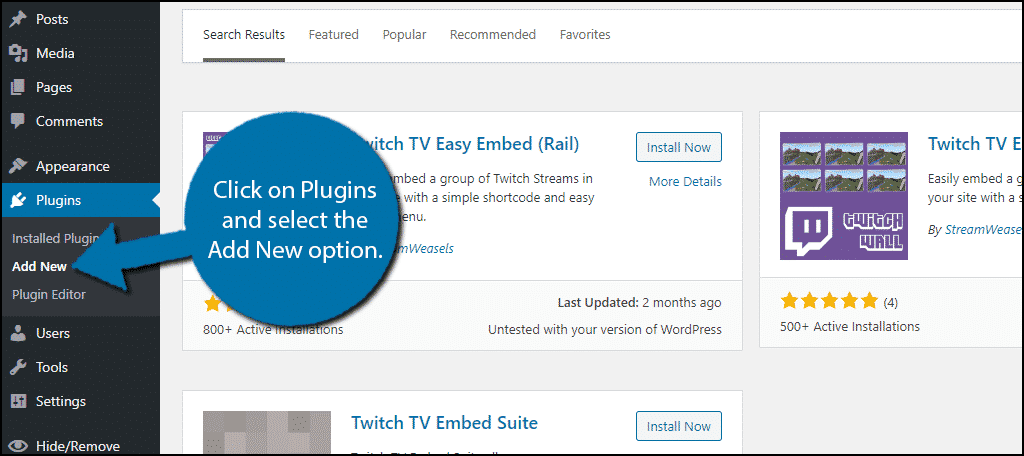The height and width of the screenshot is (456, 1024).
Task: Select Add New under Plugins
Action: [x=39, y=267]
